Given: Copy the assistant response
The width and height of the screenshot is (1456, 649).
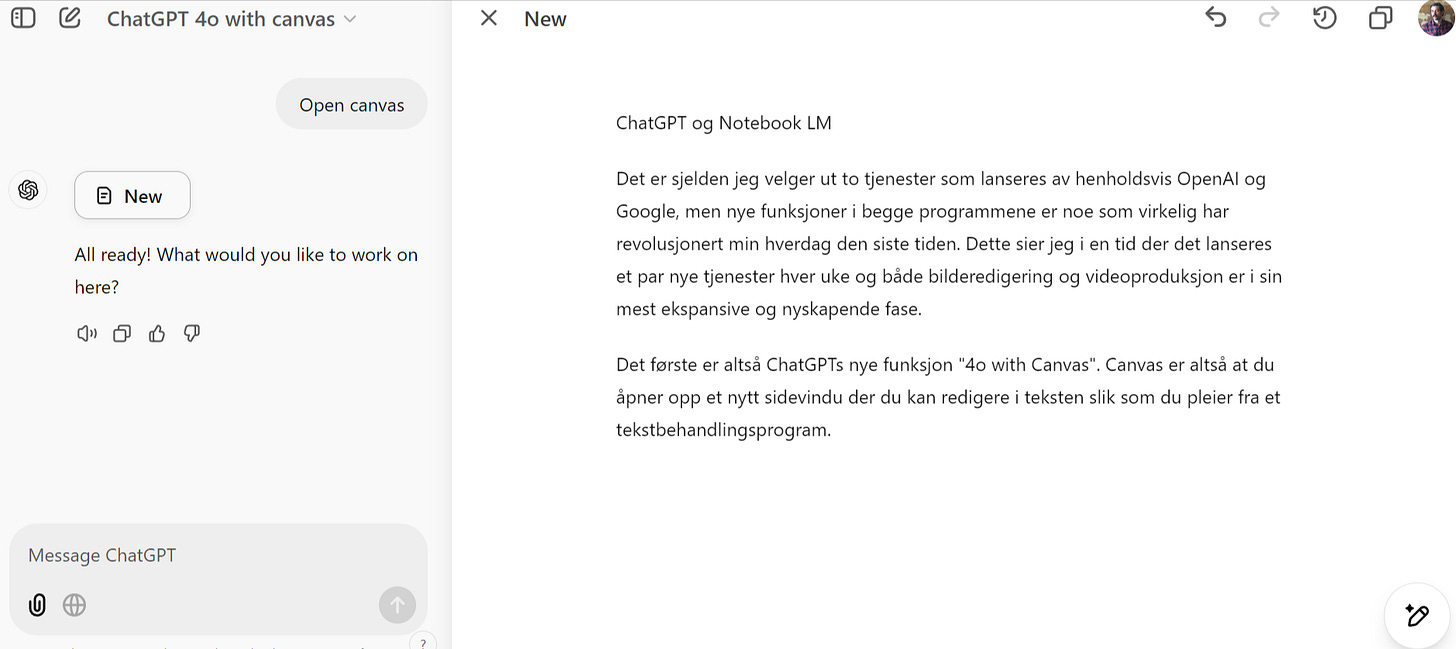Looking at the screenshot, I should point(122,334).
